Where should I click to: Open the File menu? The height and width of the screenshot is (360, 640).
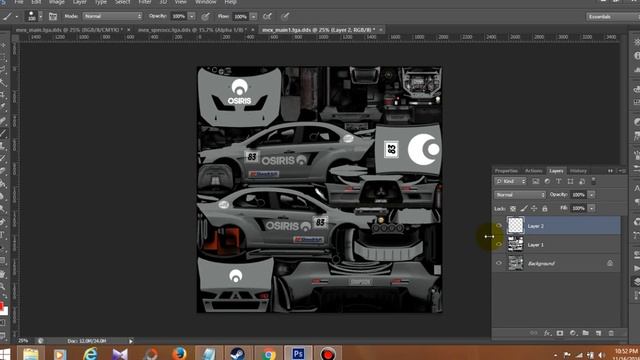(19, 2)
